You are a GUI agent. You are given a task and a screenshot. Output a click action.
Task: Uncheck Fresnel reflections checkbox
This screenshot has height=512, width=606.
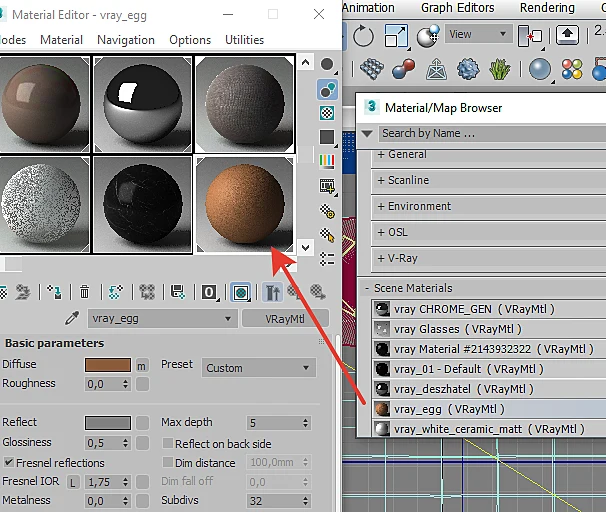[8, 462]
